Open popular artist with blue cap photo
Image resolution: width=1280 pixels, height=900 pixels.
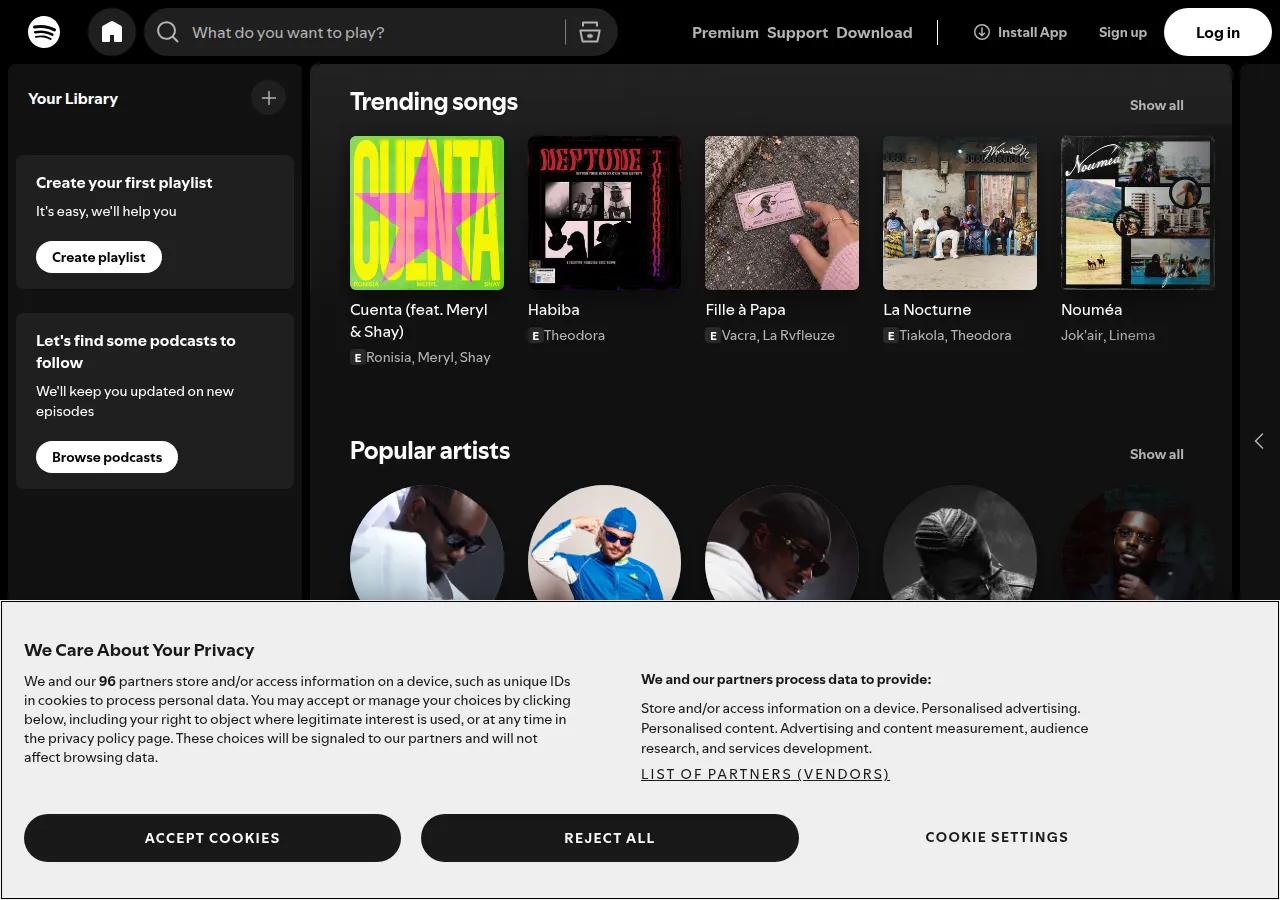pyautogui.click(x=605, y=543)
